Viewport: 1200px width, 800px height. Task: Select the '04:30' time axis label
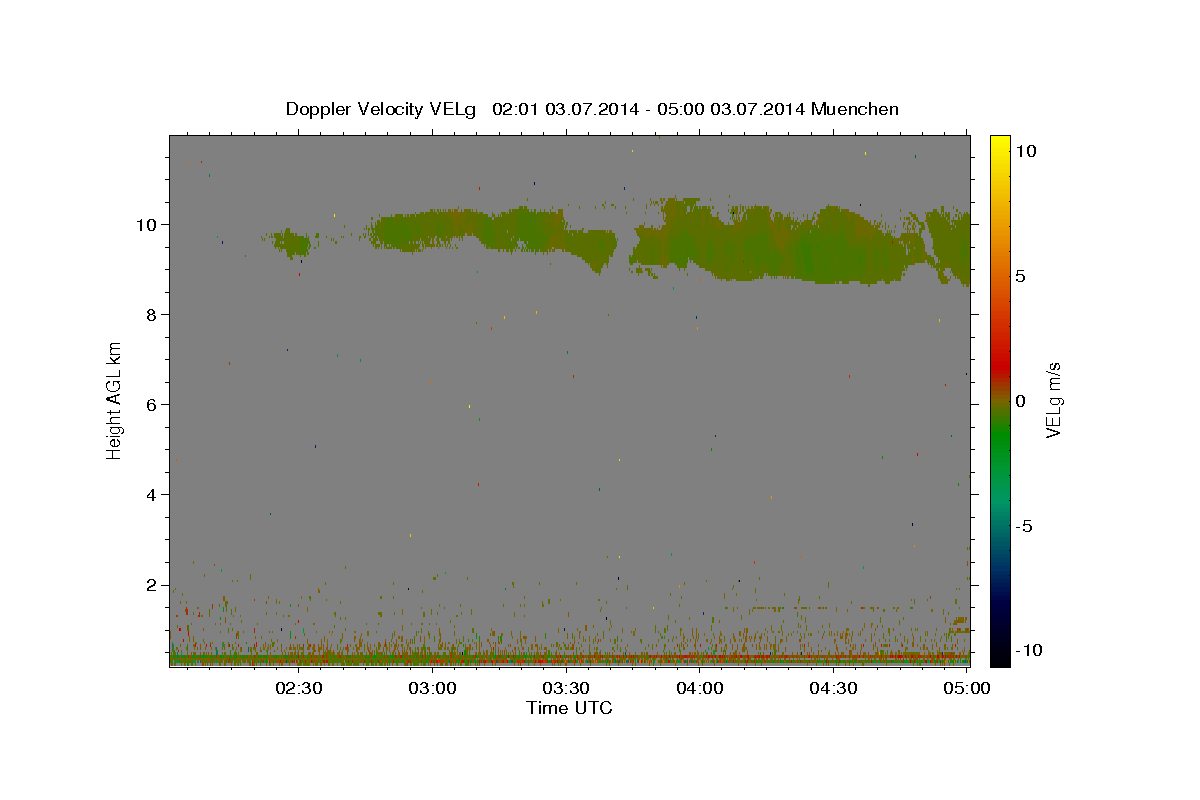pos(833,688)
